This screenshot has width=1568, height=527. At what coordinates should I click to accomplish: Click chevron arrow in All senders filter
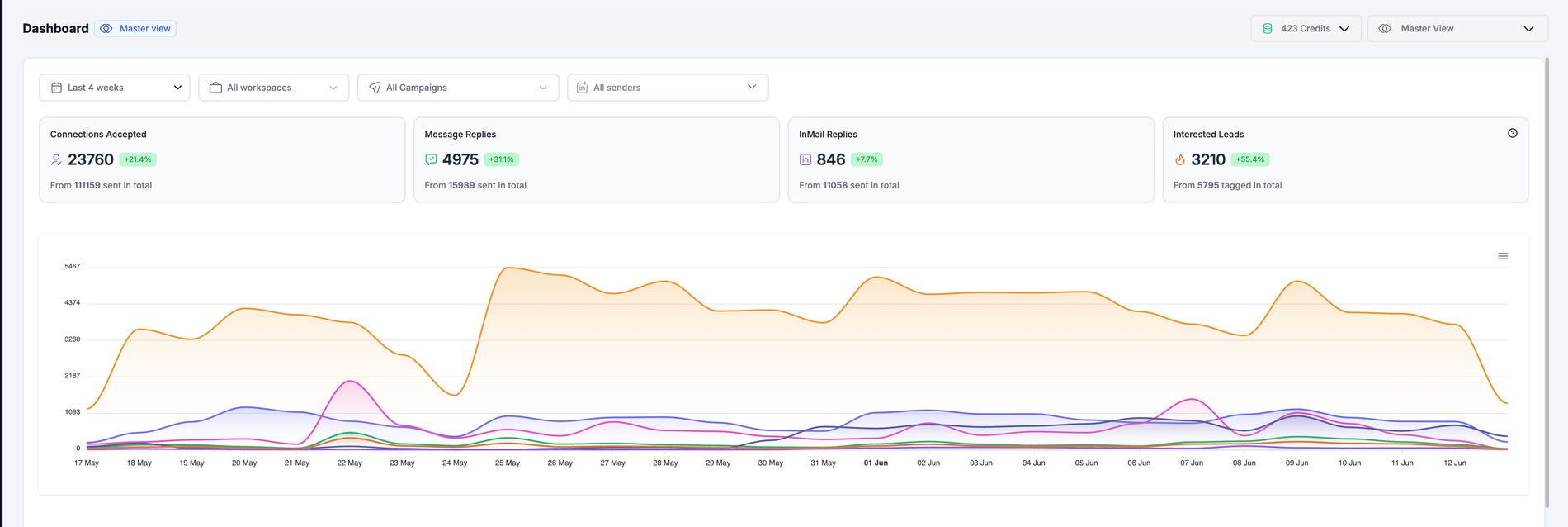click(x=752, y=87)
